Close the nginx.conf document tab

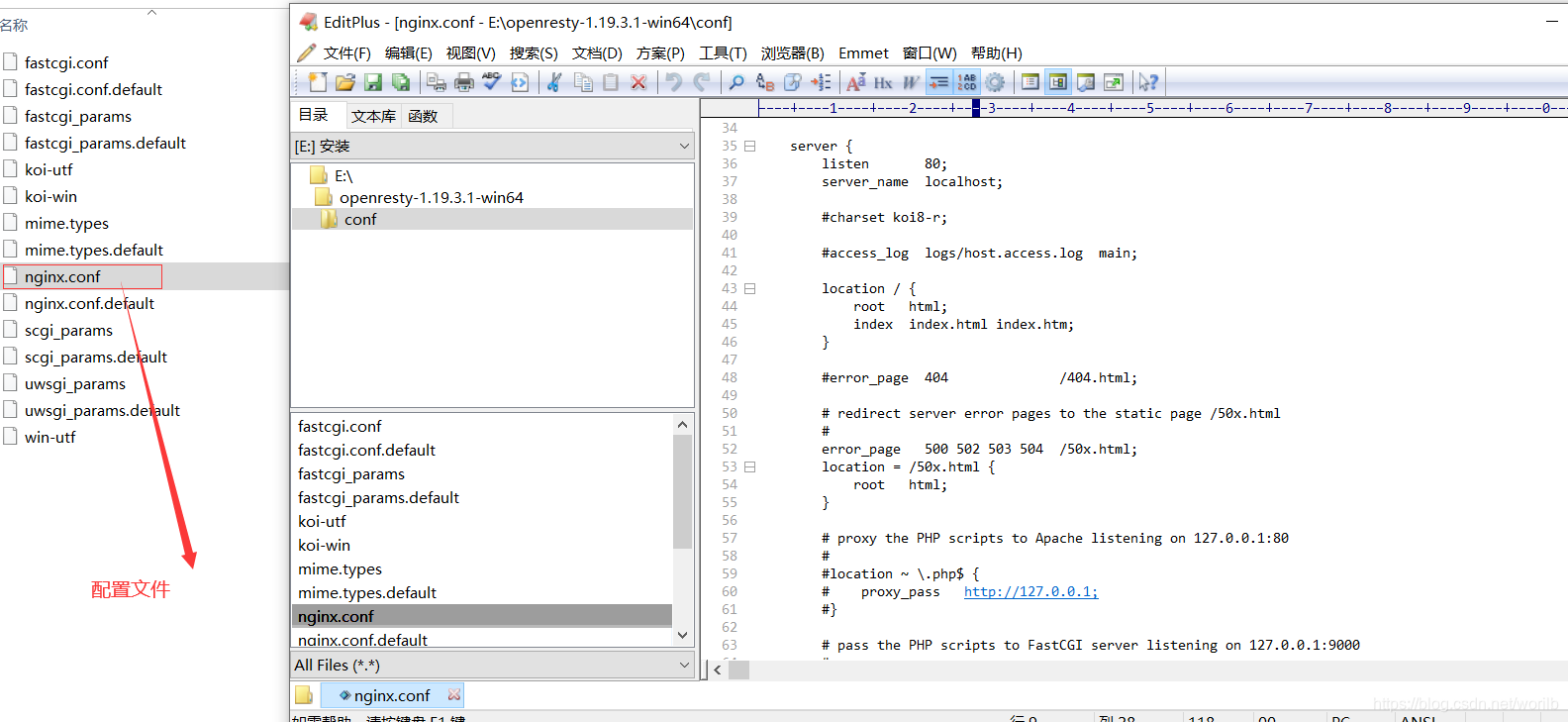(454, 695)
